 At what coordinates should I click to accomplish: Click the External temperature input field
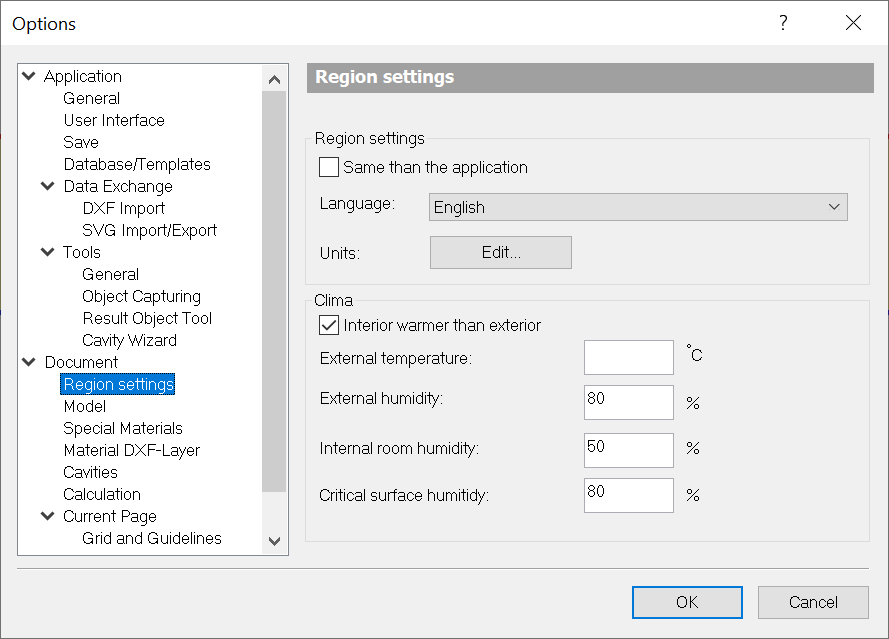click(x=629, y=357)
